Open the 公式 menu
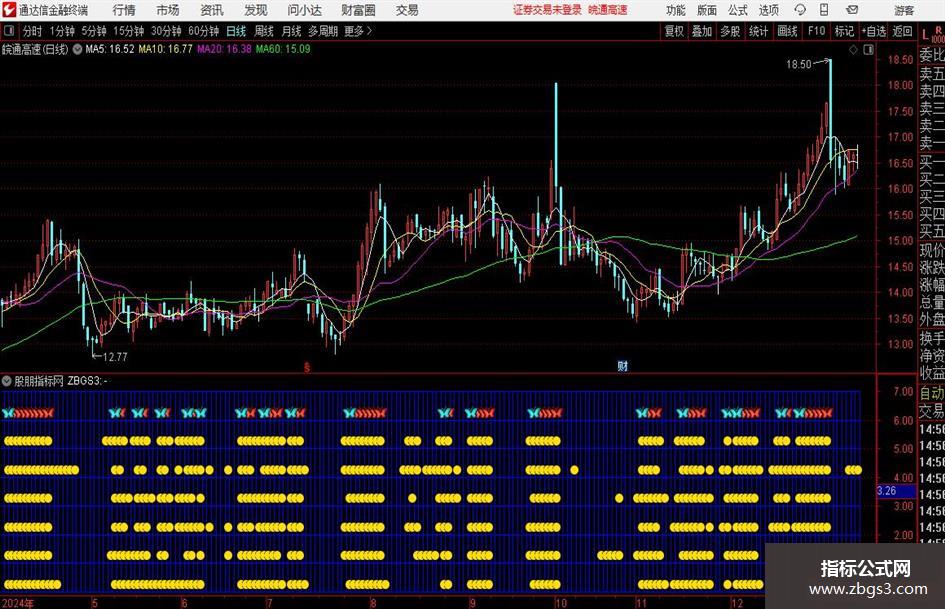Screen dimensions: 945x609 (738, 10)
